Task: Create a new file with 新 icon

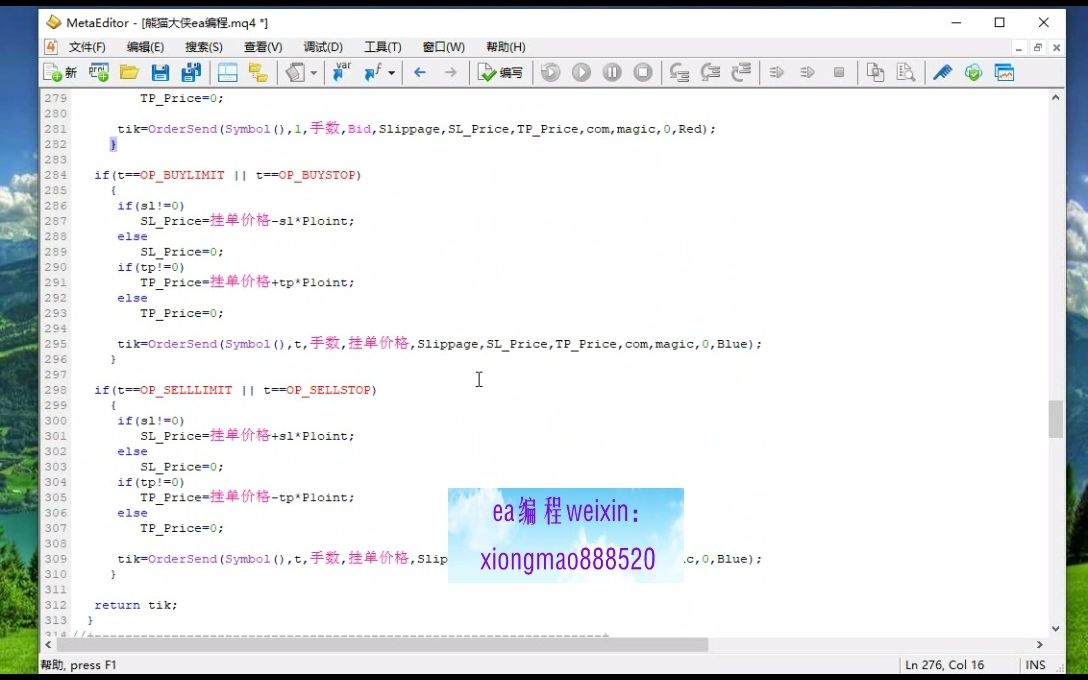Action: [60, 71]
